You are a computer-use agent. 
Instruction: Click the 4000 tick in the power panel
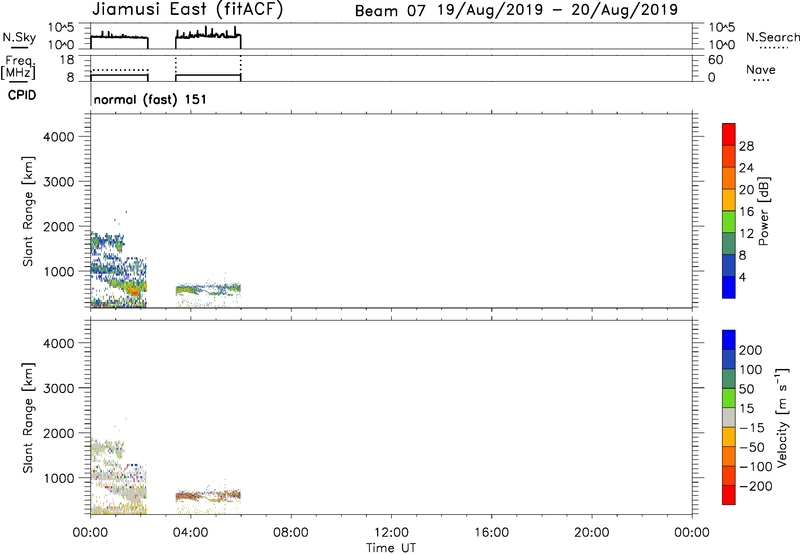pyautogui.click(x=59, y=137)
